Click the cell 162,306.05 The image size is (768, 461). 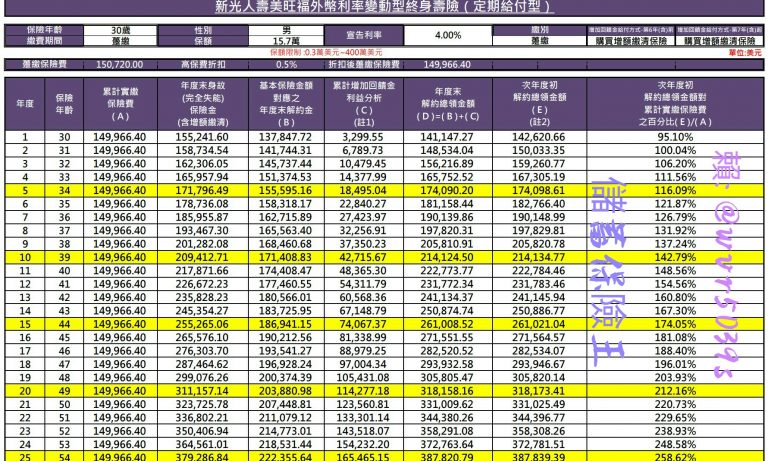pos(202,164)
